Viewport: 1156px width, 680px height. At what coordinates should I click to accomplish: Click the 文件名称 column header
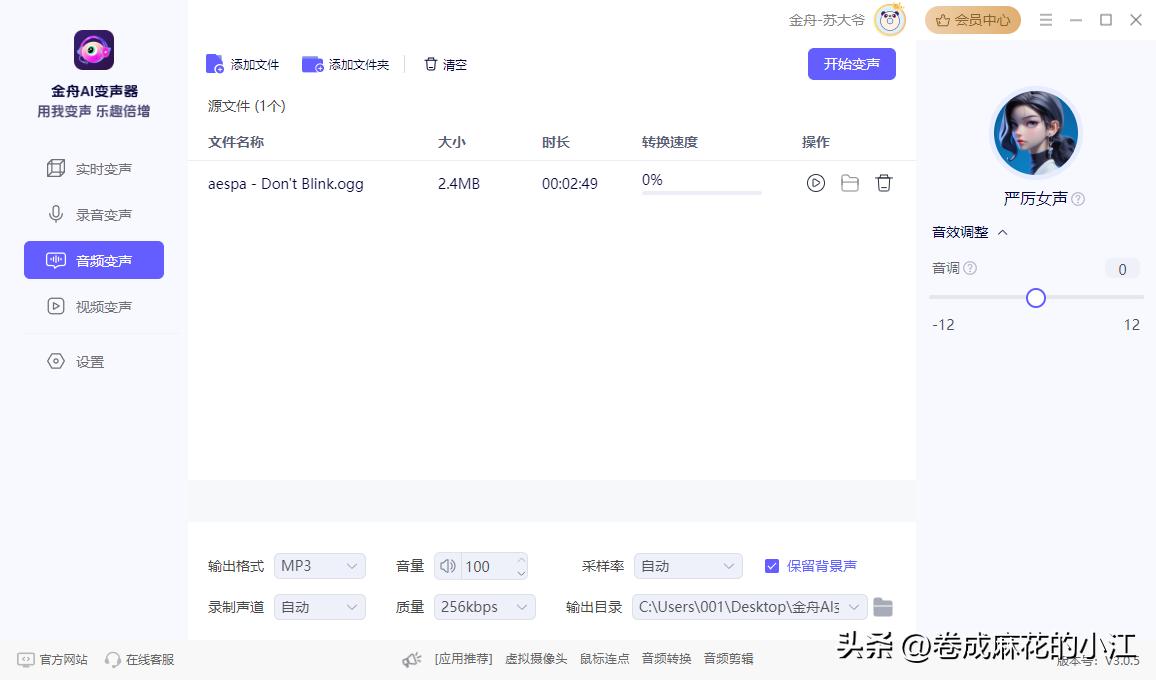coord(236,142)
